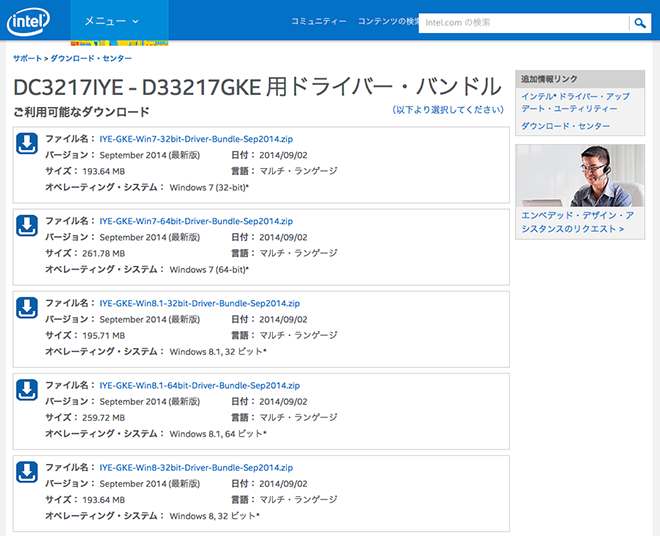Open IYE-GKE-Win8-32bit-Driver-Bundle-Sep2014.zip link
This screenshot has height=536, width=660.
pyautogui.click(x=196, y=467)
